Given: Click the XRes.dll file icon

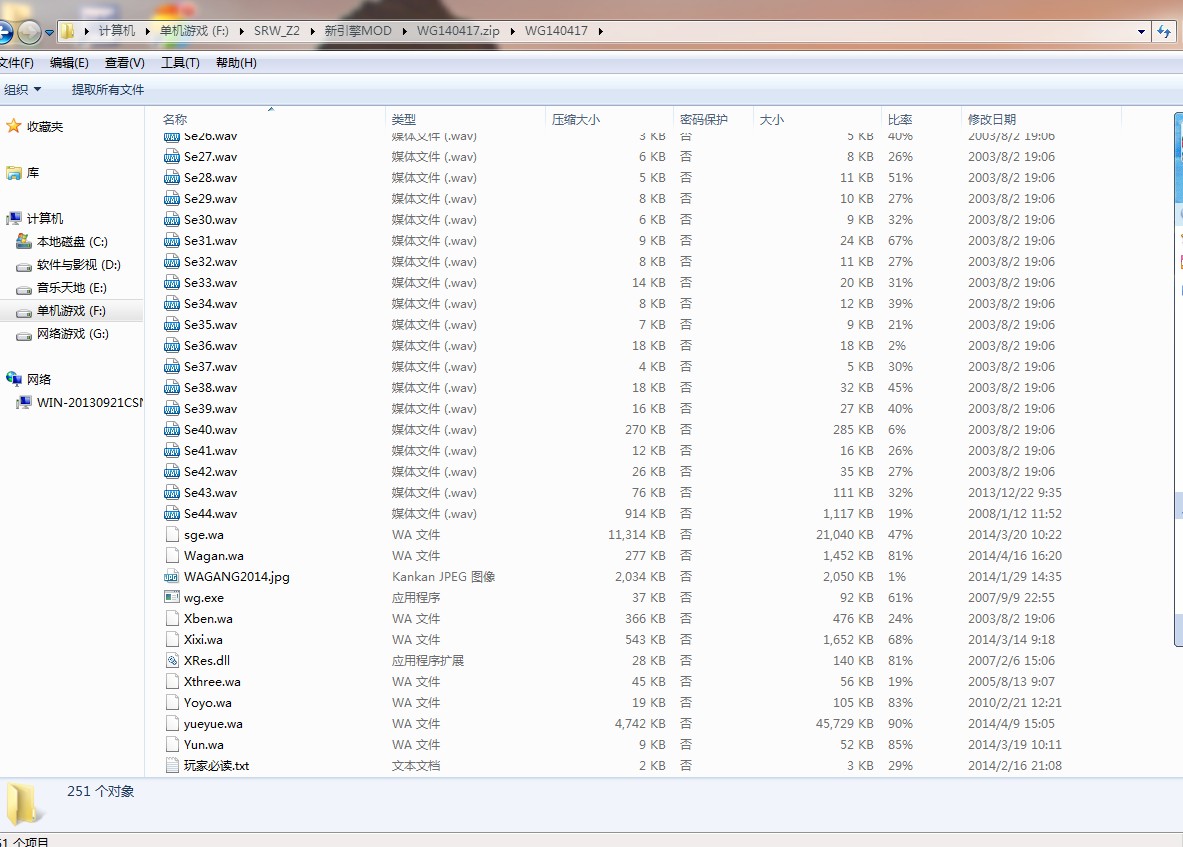Looking at the screenshot, I should click(x=171, y=661).
